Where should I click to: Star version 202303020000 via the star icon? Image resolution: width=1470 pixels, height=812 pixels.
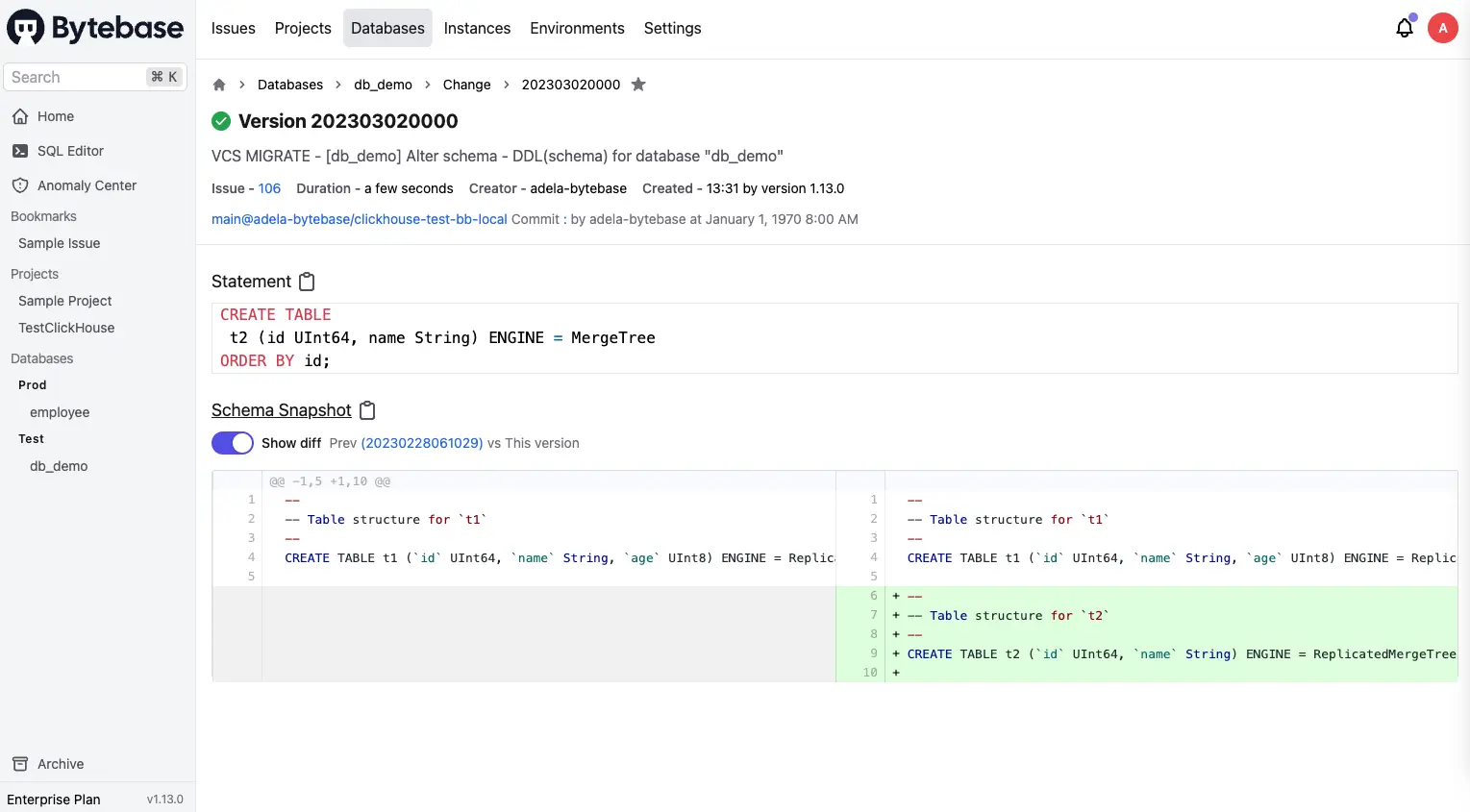(x=638, y=85)
